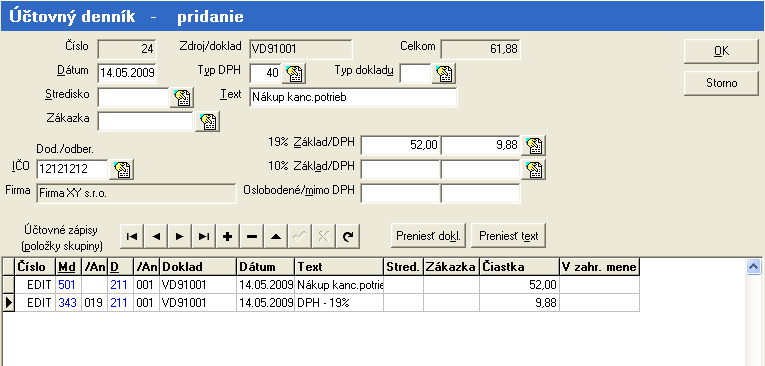The image size is (765, 366).
Task: Open lookup icon for 19% Základ/DPH
Action: point(534,145)
